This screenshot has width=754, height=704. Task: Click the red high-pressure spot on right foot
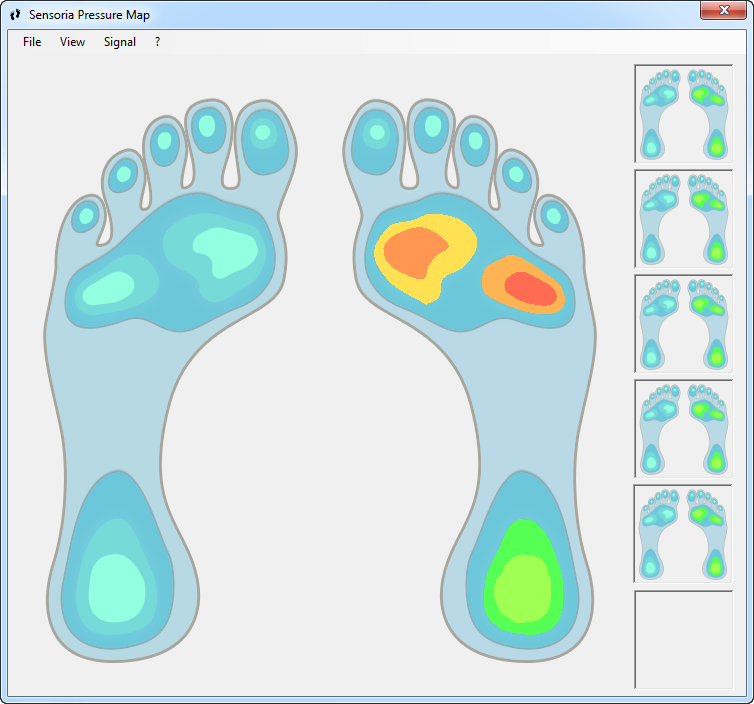(x=531, y=289)
